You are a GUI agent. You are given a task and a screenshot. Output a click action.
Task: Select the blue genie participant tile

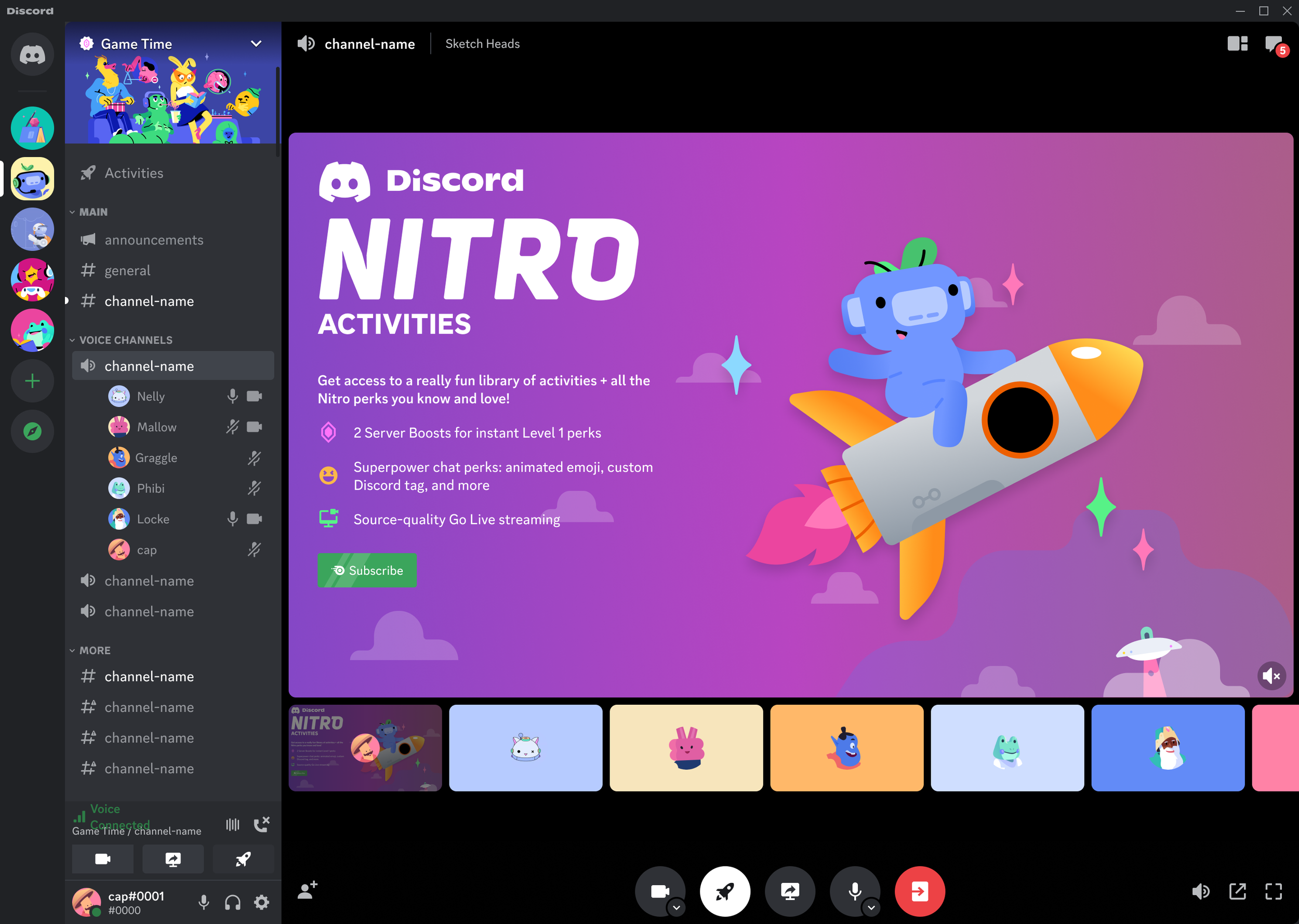847,748
